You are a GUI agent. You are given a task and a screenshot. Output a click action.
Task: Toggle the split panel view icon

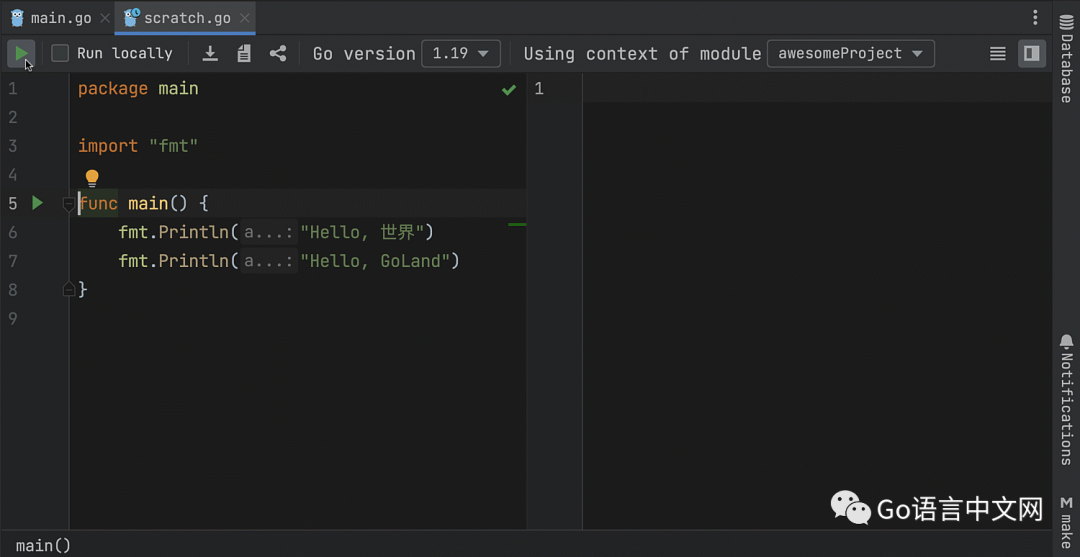[1031, 54]
